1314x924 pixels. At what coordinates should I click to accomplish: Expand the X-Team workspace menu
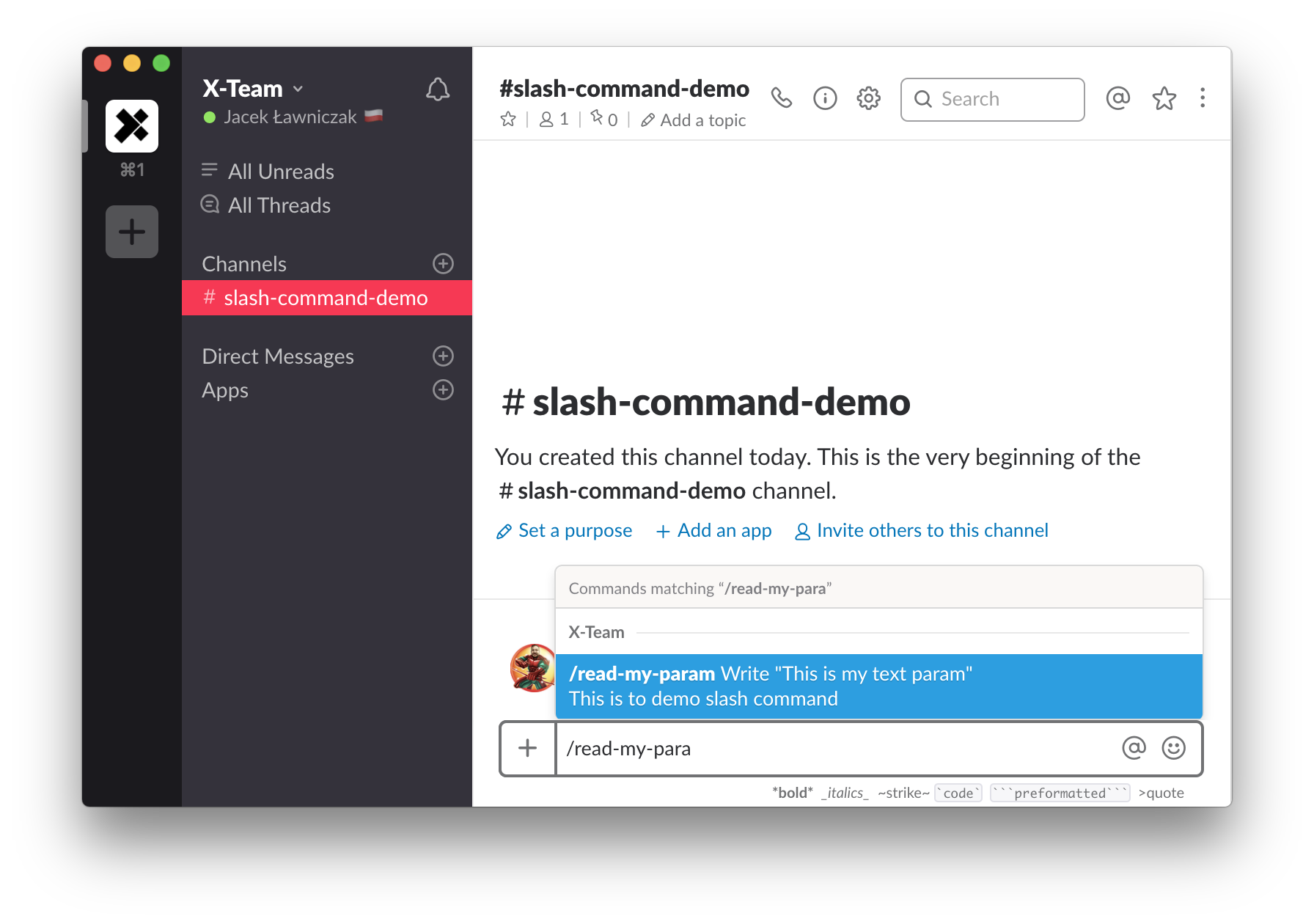[x=253, y=89]
